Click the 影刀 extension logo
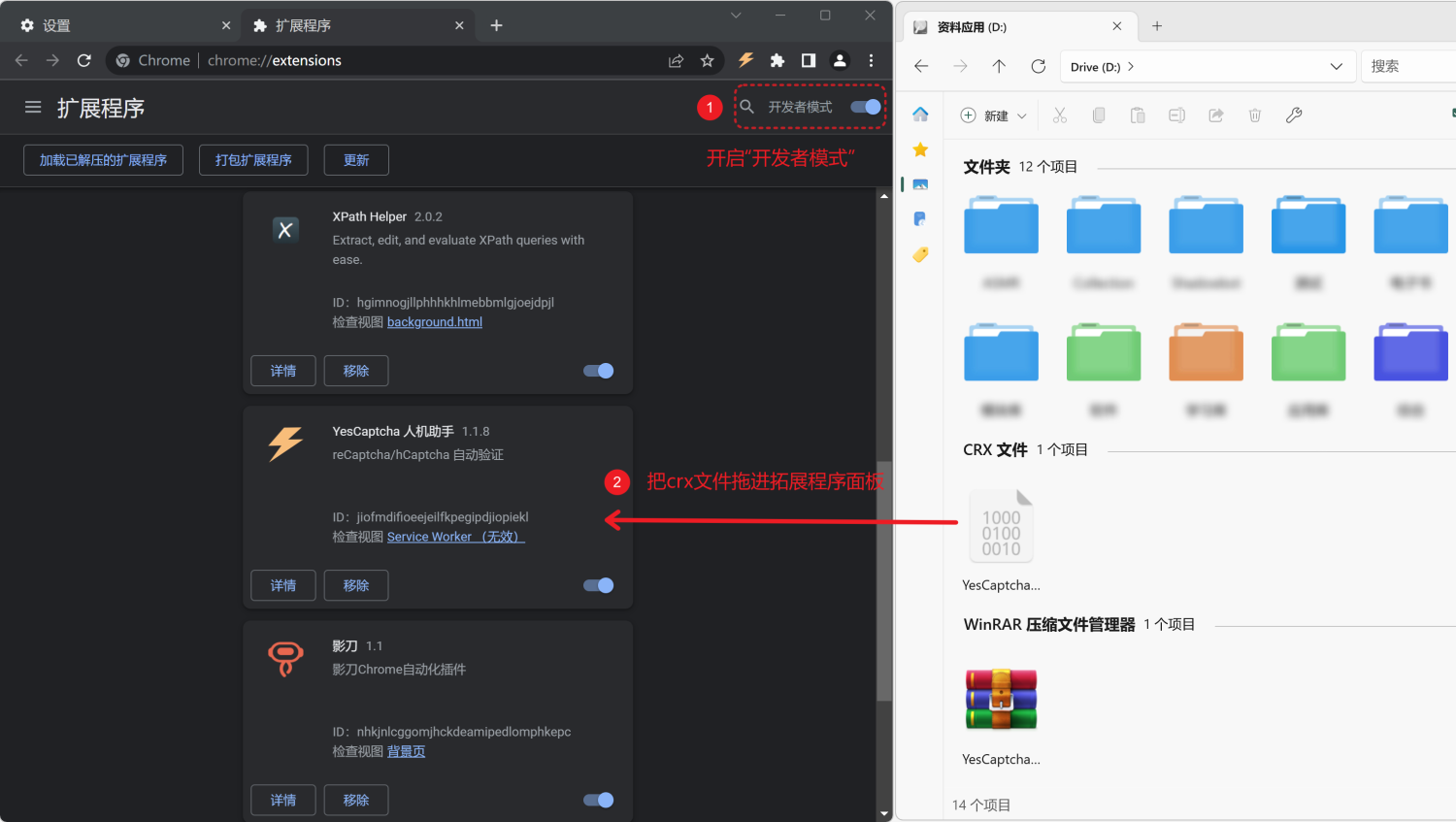This screenshot has height=822, width=1456. point(285,659)
